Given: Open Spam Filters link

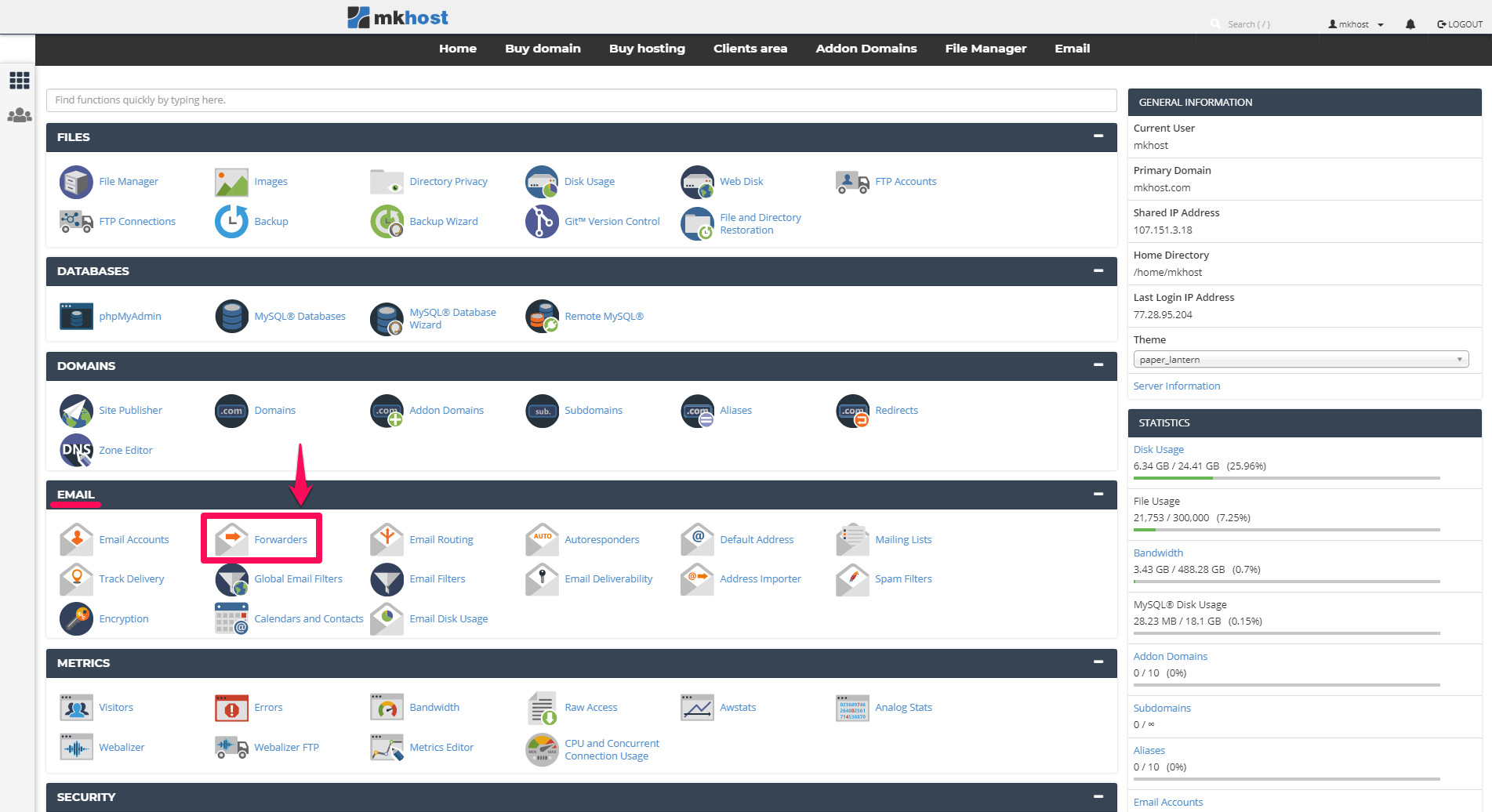Looking at the screenshot, I should 903,579.
